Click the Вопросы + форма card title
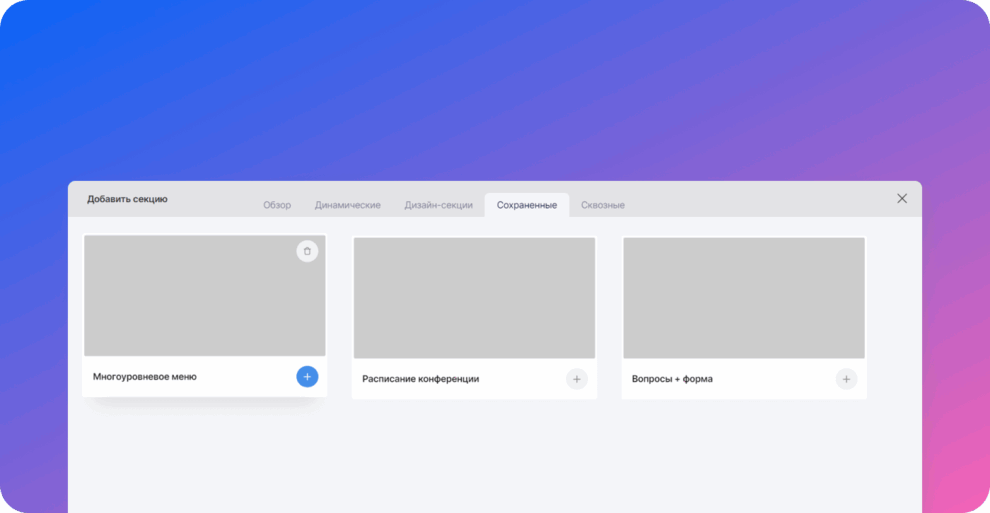This screenshot has width=990, height=513. coord(672,379)
